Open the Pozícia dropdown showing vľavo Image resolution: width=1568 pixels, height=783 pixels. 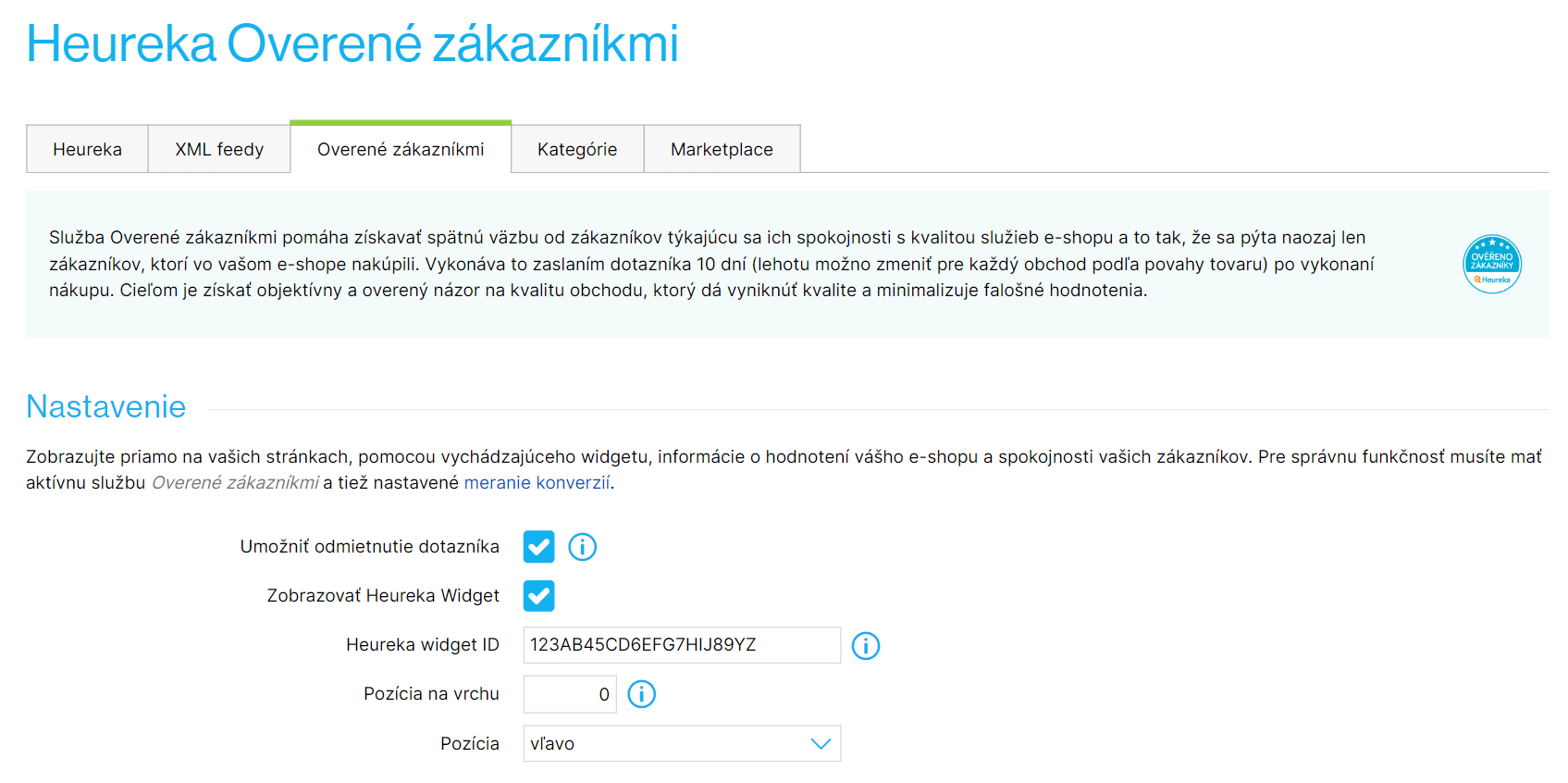pos(682,743)
